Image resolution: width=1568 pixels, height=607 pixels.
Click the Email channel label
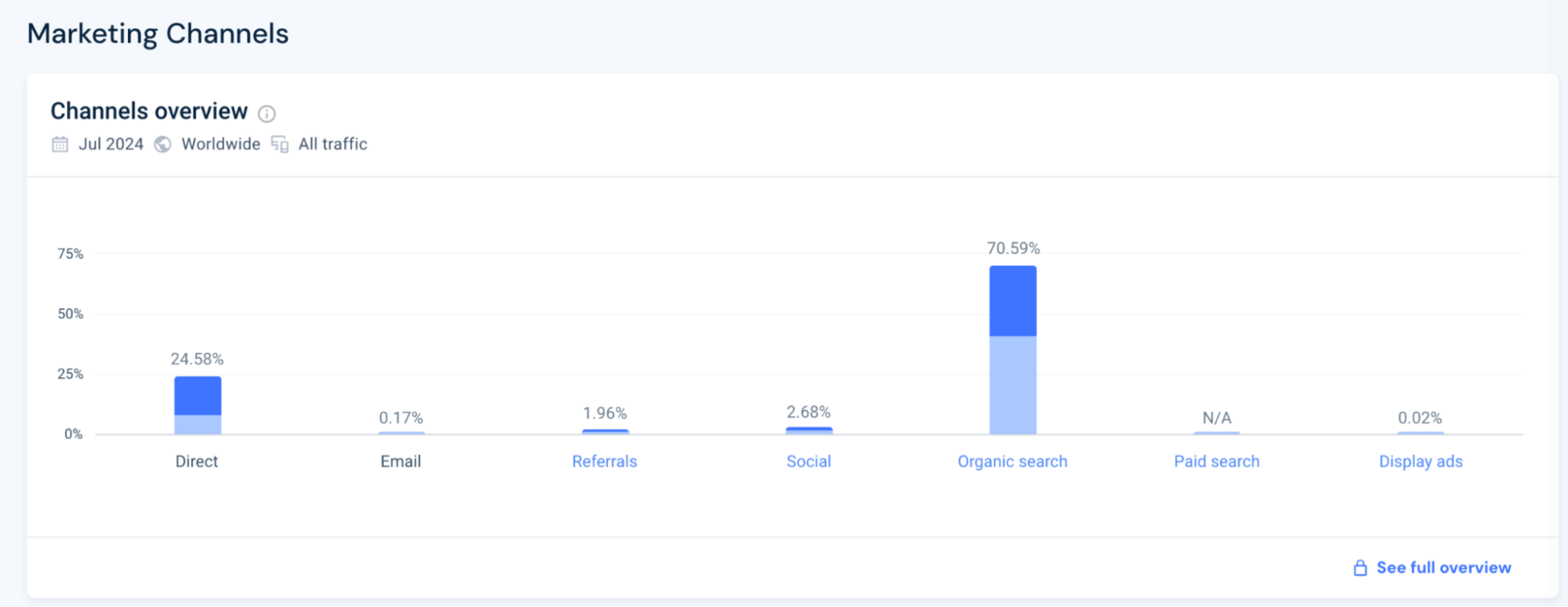pos(400,461)
